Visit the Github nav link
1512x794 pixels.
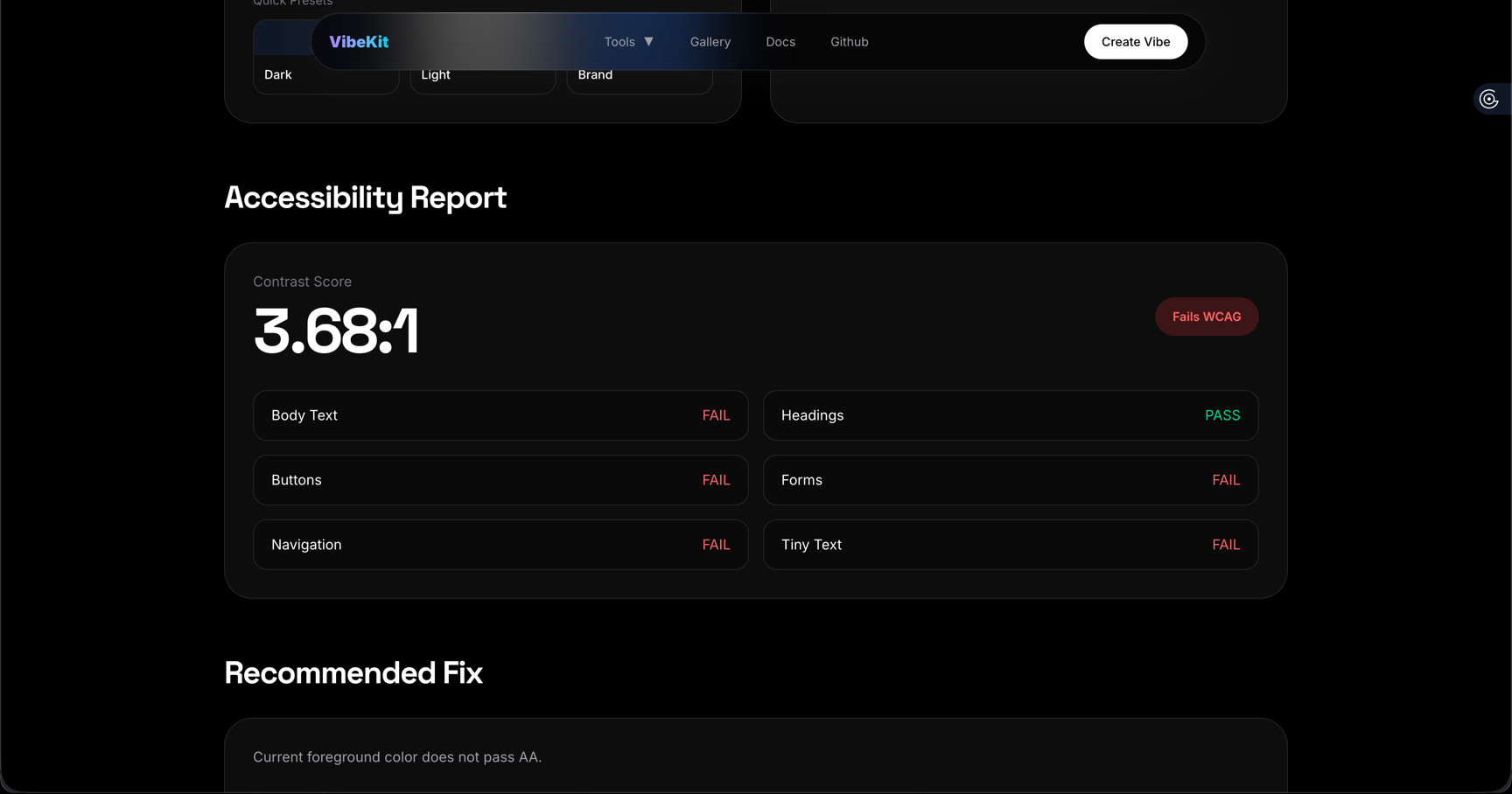coord(849,42)
